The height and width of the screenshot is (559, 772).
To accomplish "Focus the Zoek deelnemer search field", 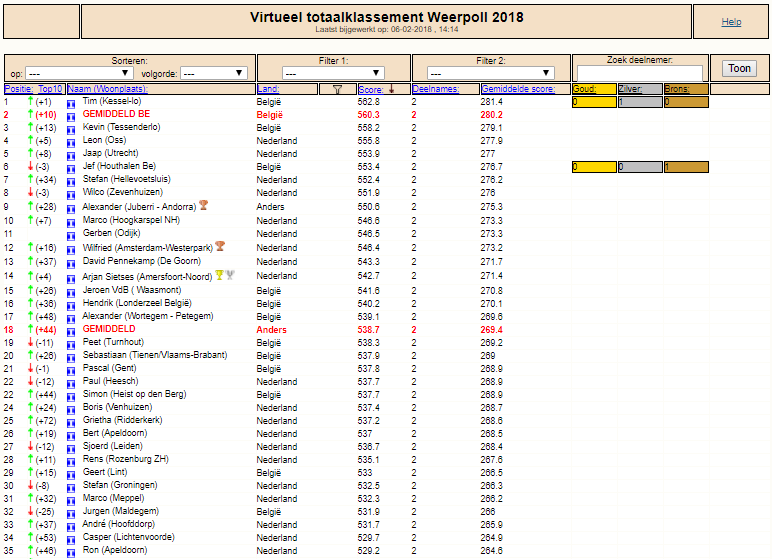I will pyautogui.click(x=640, y=73).
